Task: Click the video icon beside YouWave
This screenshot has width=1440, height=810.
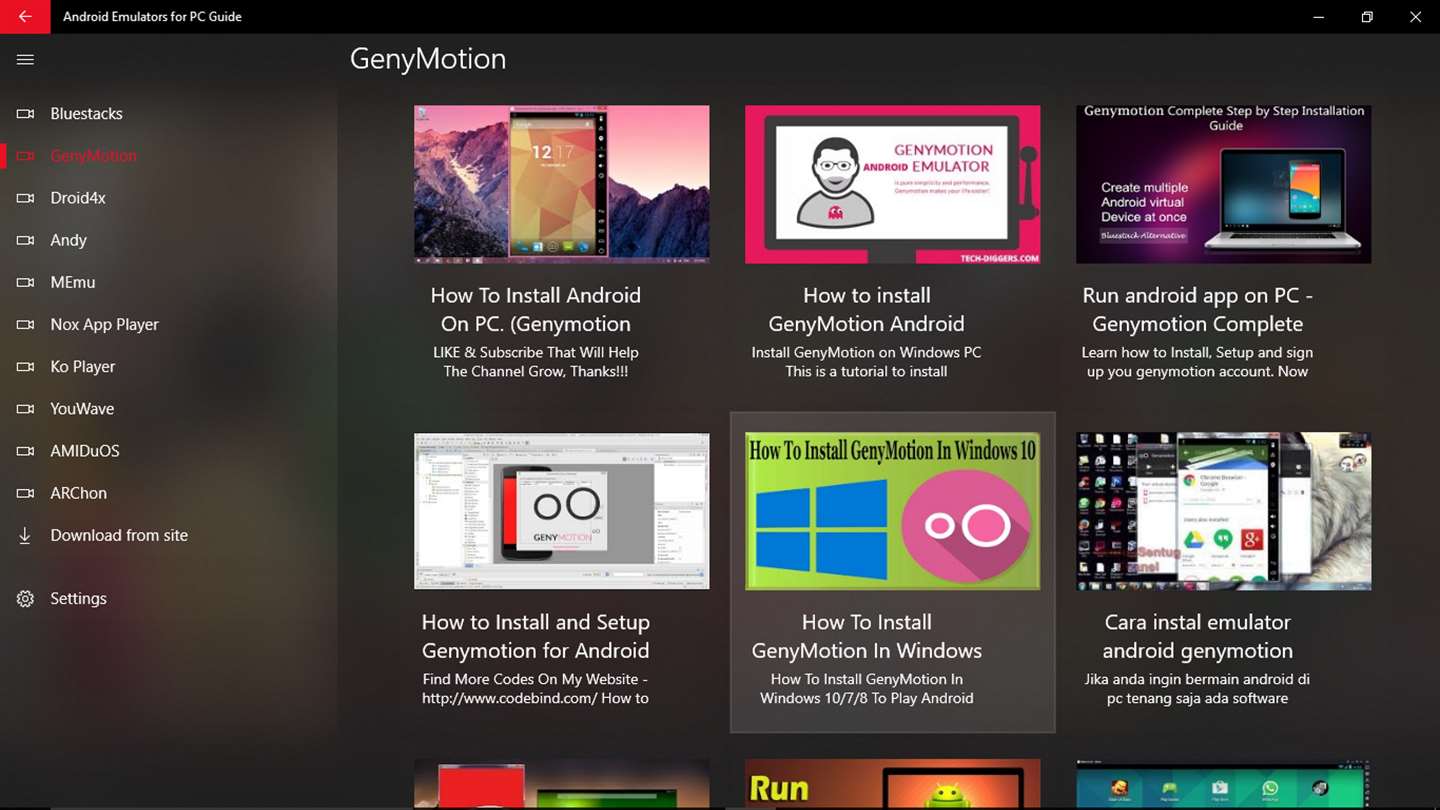Action: point(25,409)
